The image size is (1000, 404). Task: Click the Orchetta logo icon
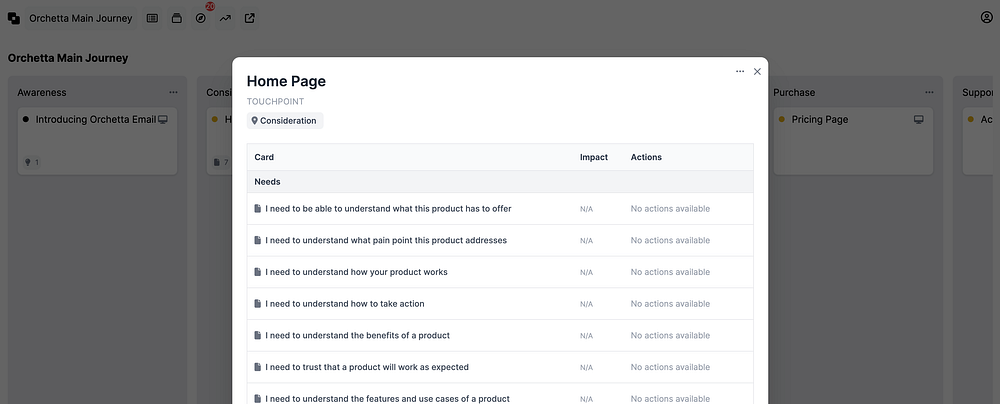(x=14, y=18)
